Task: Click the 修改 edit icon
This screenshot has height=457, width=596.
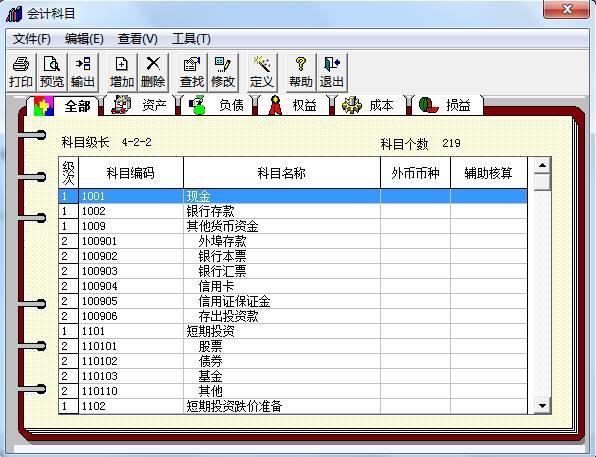Action: tap(223, 72)
